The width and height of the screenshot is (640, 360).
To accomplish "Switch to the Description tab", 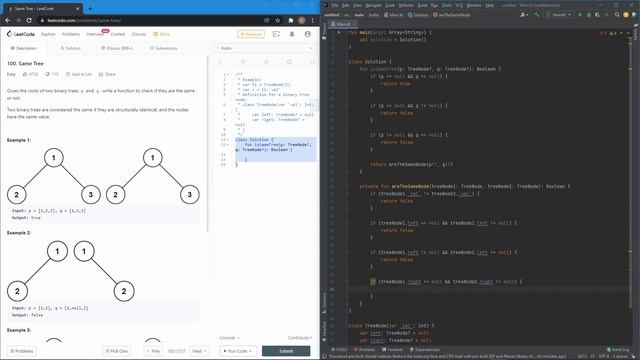I will tap(24, 48).
